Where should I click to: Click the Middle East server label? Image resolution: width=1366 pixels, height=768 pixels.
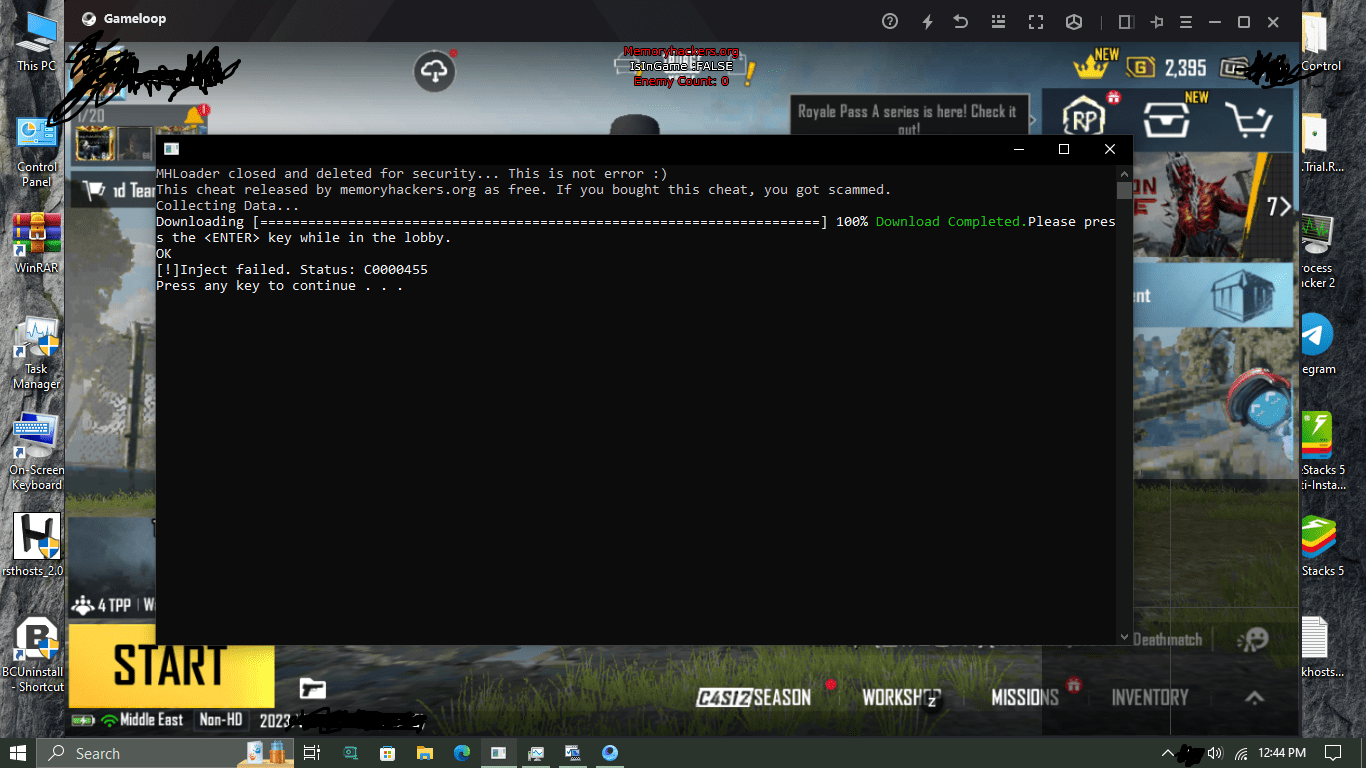pyautogui.click(x=151, y=719)
